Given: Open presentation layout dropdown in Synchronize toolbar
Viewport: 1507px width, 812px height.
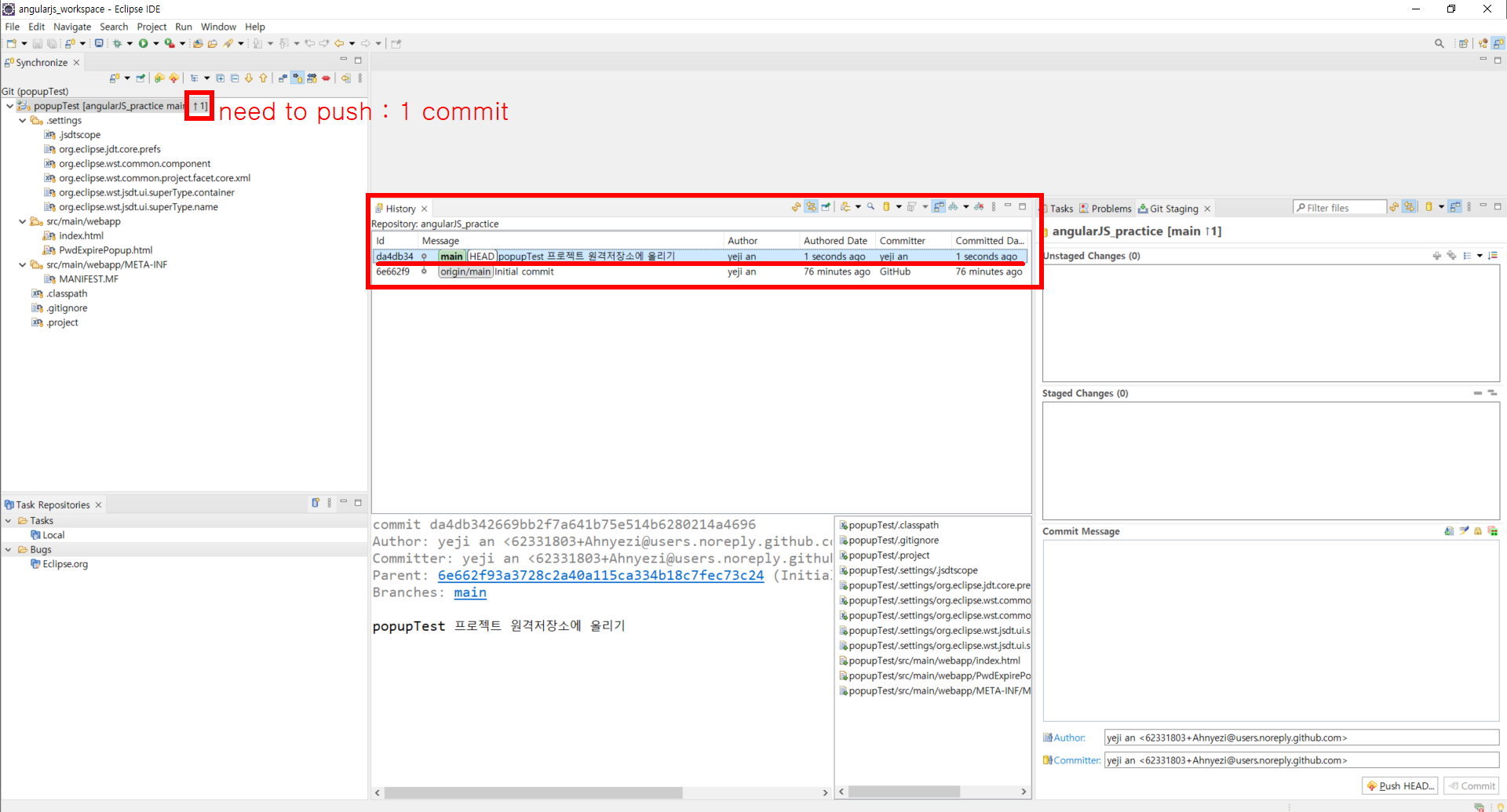Looking at the screenshot, I should click(x=207, y=78).
